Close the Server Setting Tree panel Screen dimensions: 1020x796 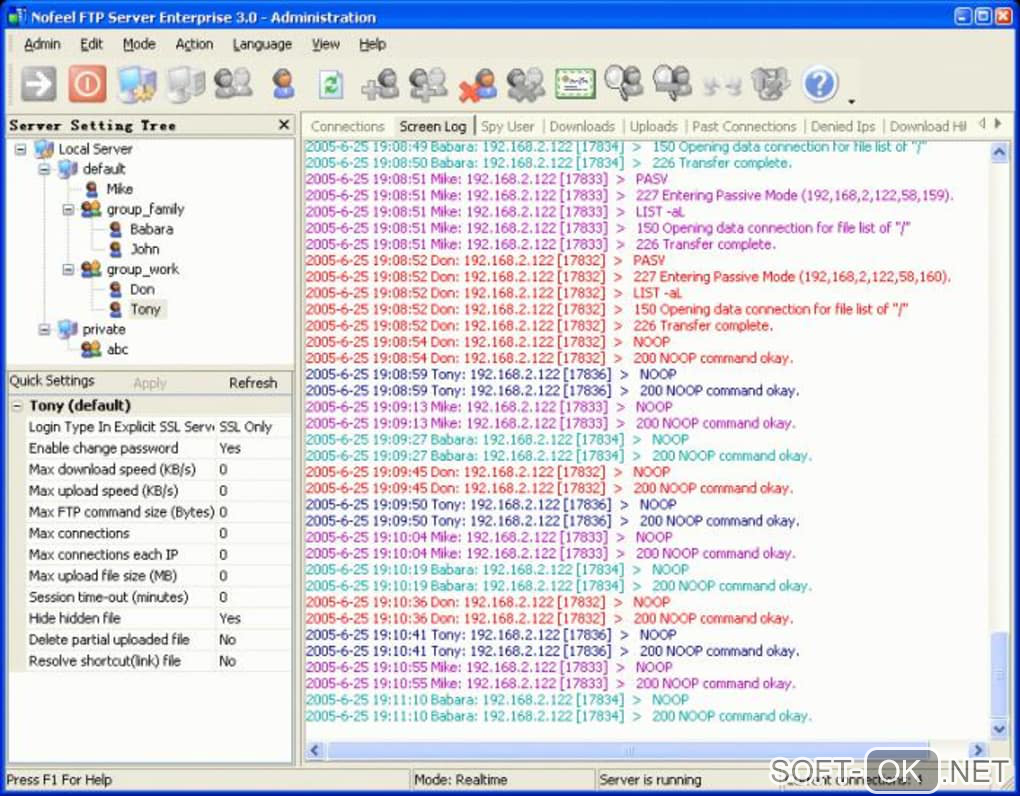point(284,124)
